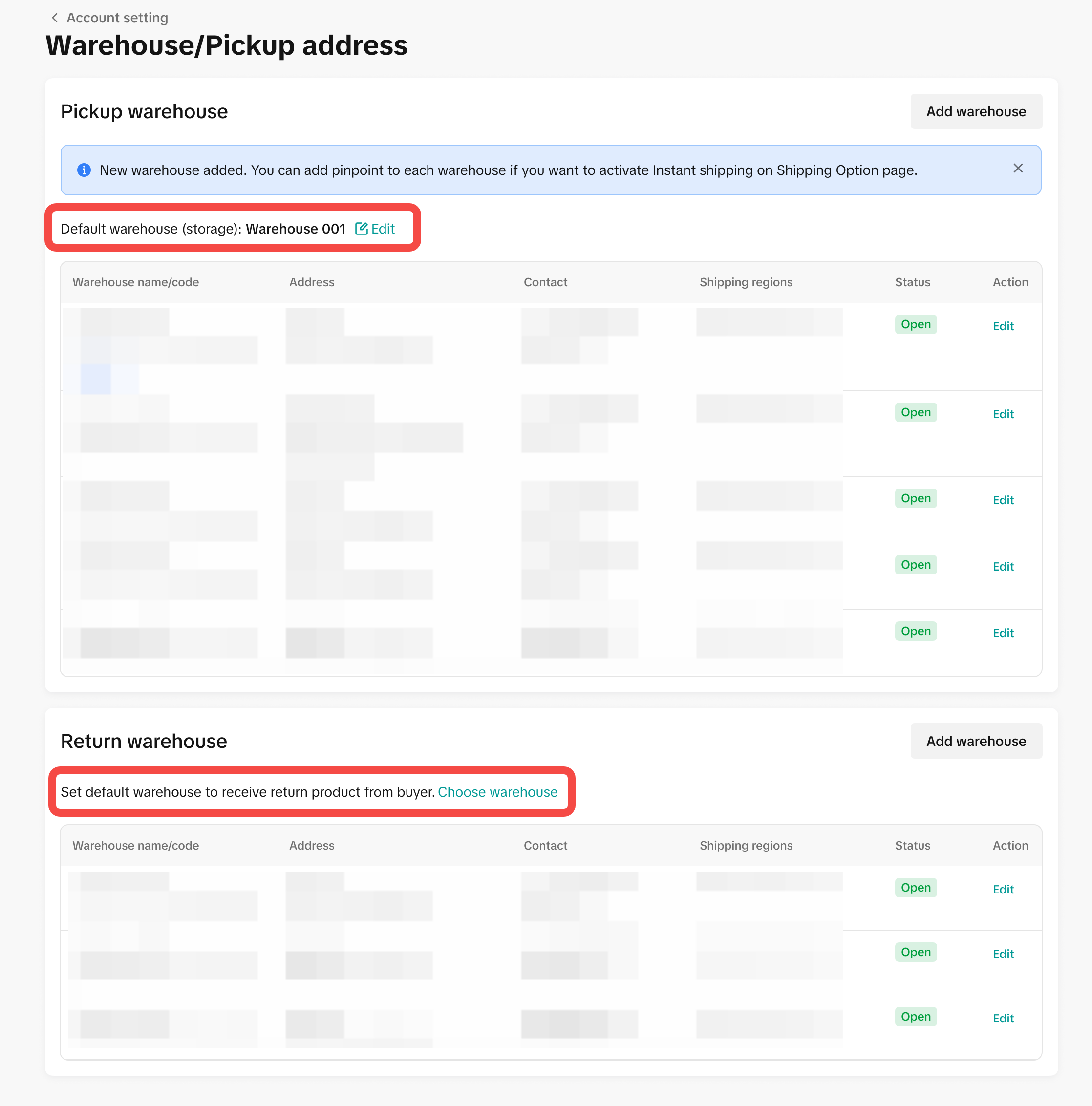The image size is (1092, 1106).
Task: Edit the first return warehouse row
Action: coord(1003,890)
